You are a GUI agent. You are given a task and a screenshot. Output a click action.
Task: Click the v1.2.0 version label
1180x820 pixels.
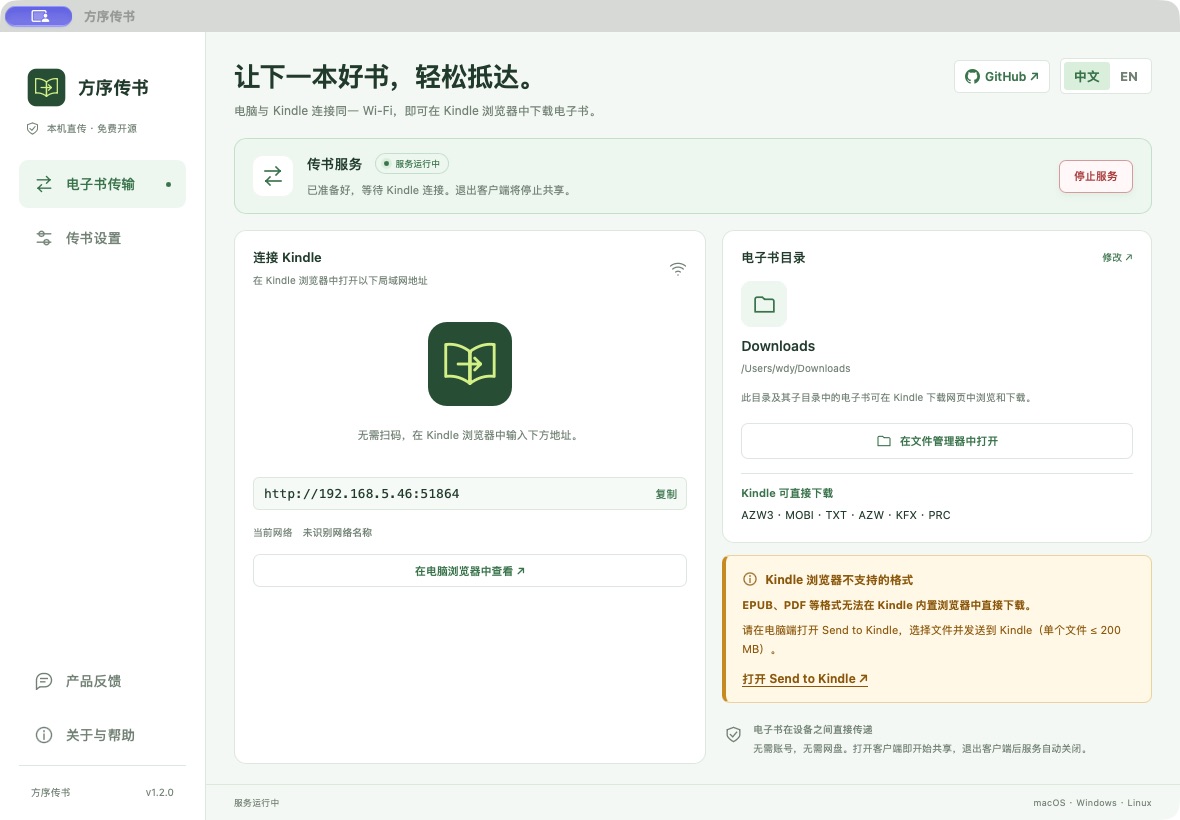click(160, 792)
